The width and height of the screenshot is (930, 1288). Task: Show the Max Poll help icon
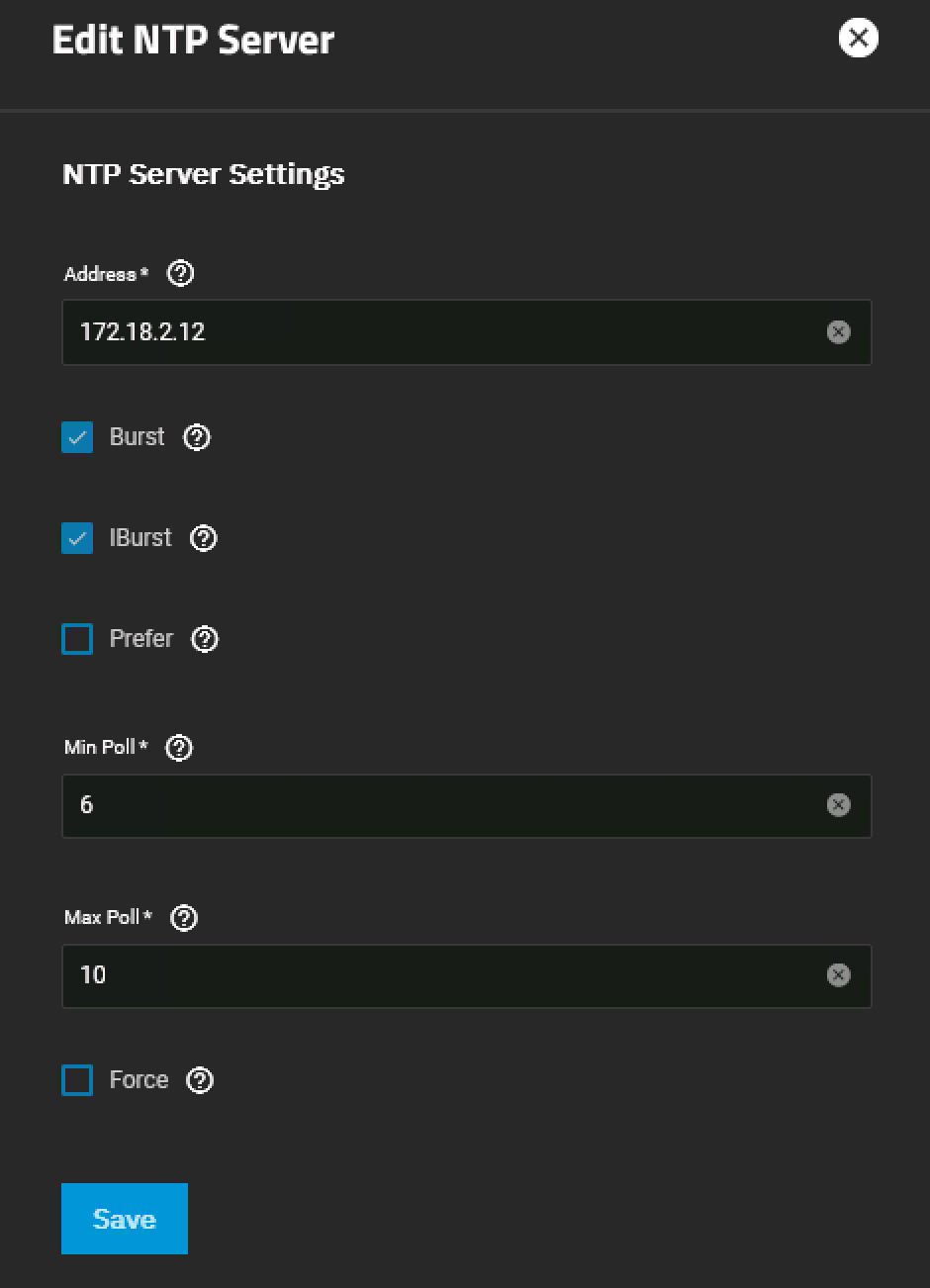pyautogui.click(x=184, y=918)
